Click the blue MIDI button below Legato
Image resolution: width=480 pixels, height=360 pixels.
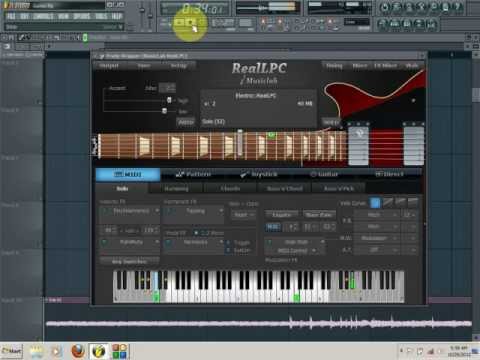tap(273, 227)
